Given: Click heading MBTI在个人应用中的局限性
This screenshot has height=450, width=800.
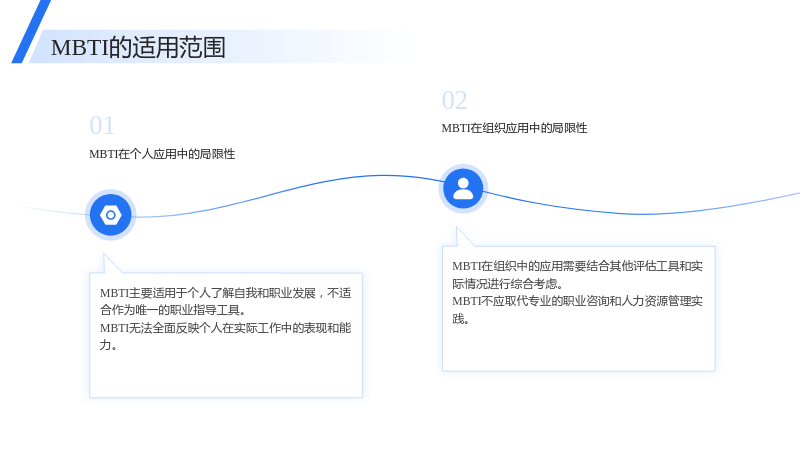Looking at the screenshot, I should pos(162,154).
